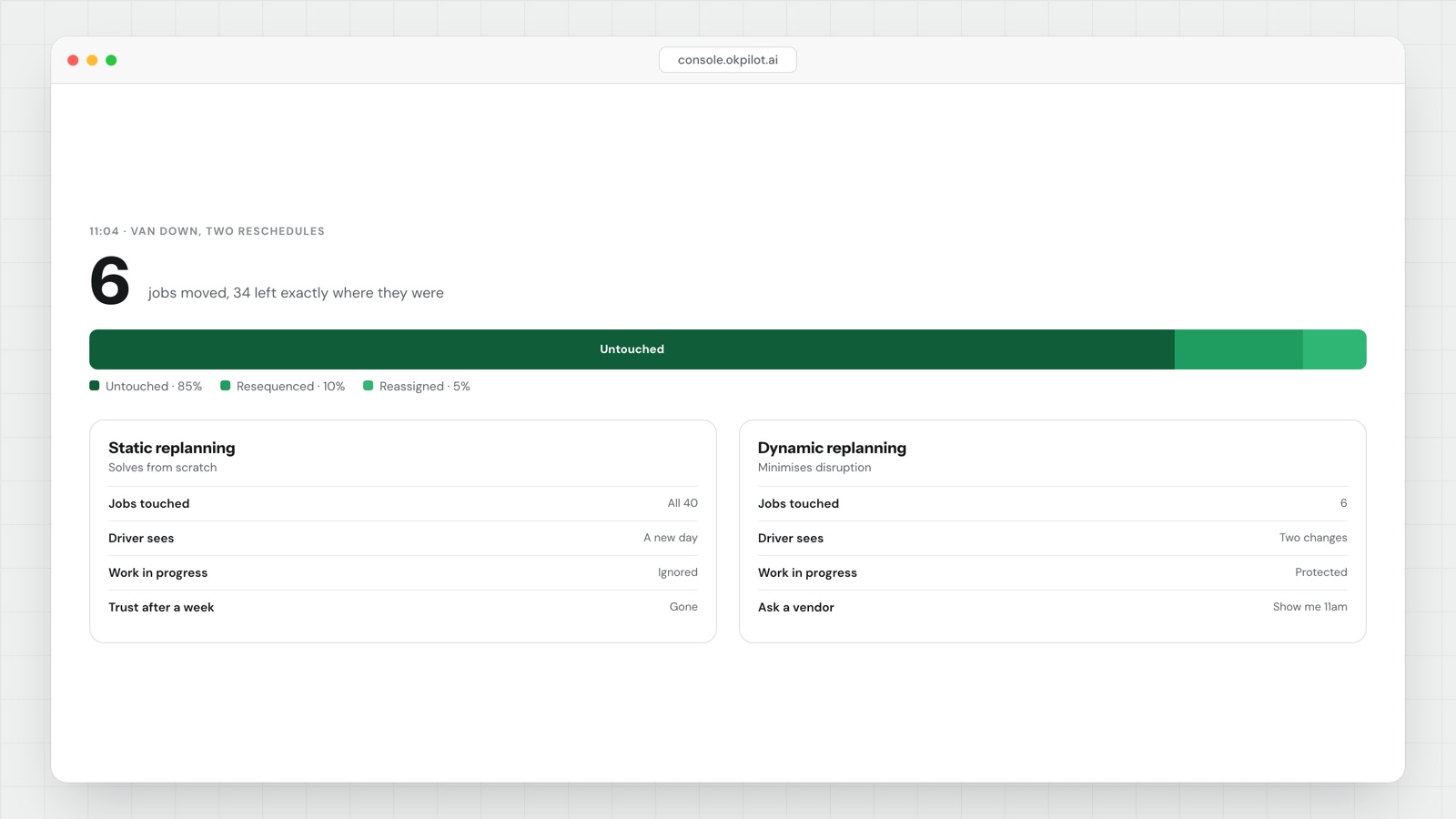1456x819 pixels.
Task: Click the 'Untouched' label inside the bar
Action: click(632, 349)
